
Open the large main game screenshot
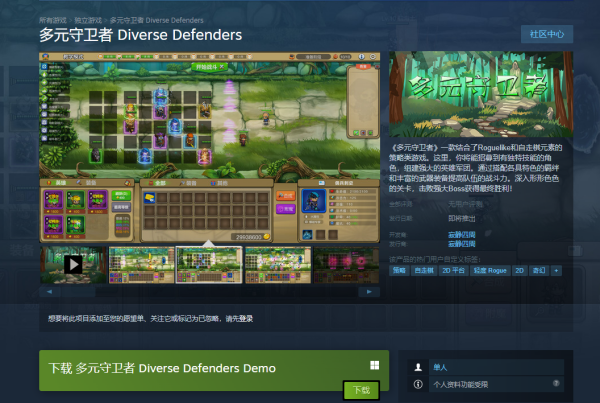[x=210, y=147]
